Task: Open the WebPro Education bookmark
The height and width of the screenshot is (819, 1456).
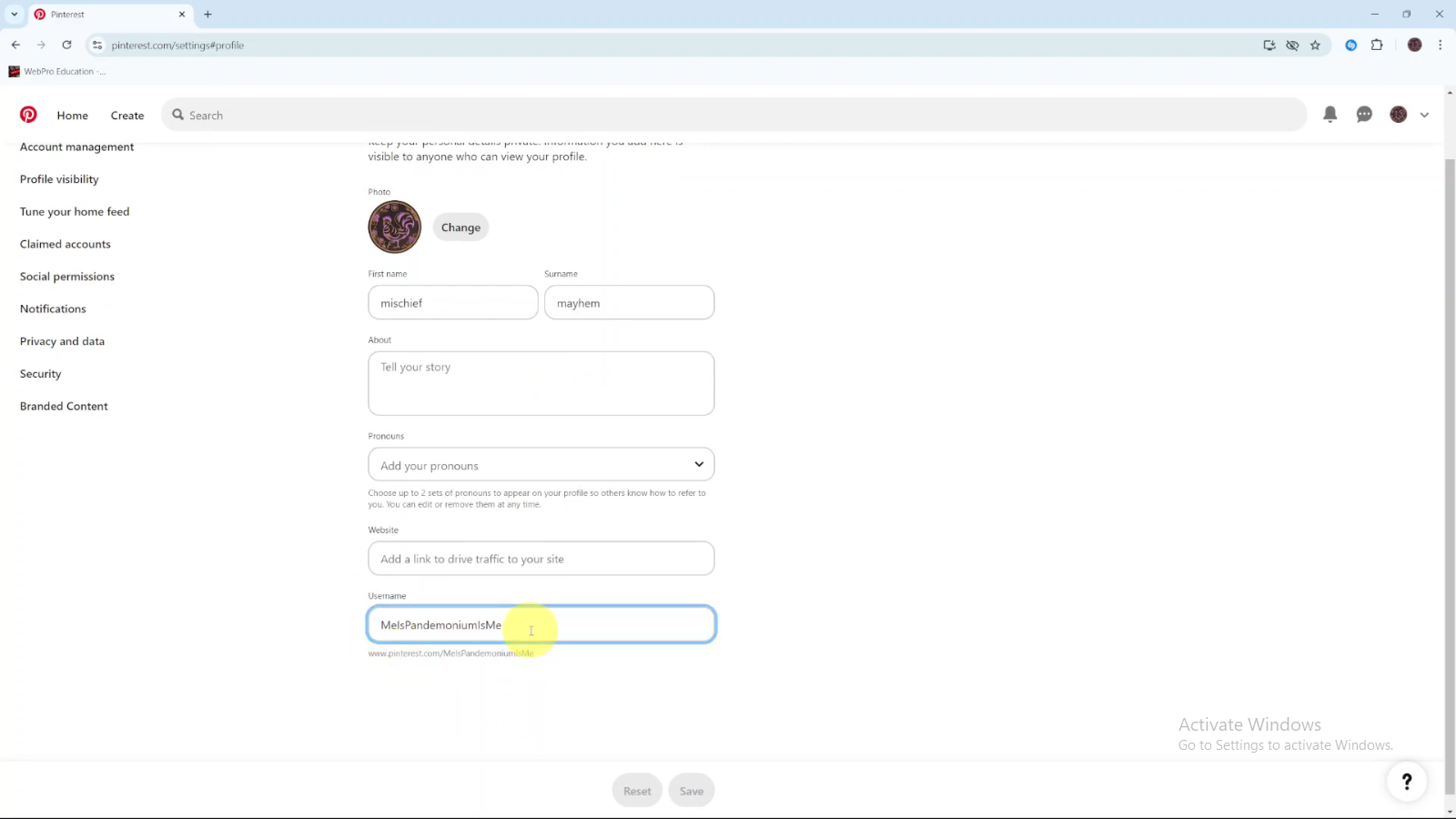Action: tap(56, 71)
